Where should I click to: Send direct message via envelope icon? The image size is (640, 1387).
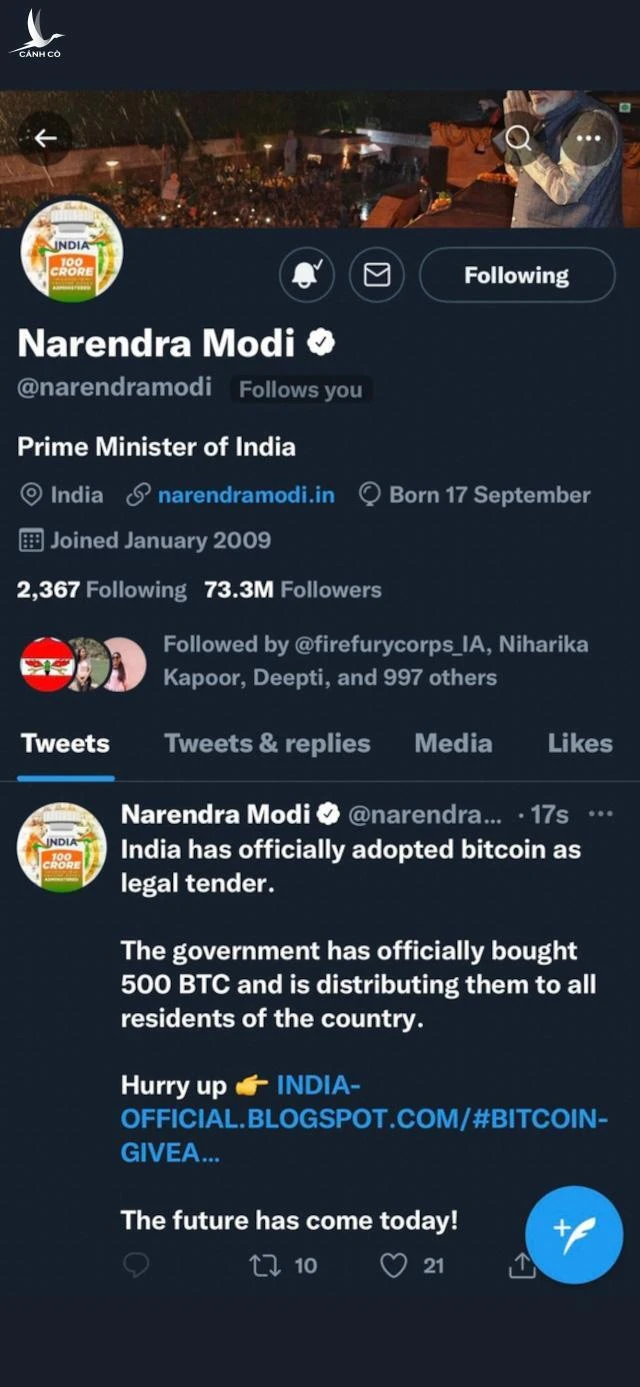(376, 275)
